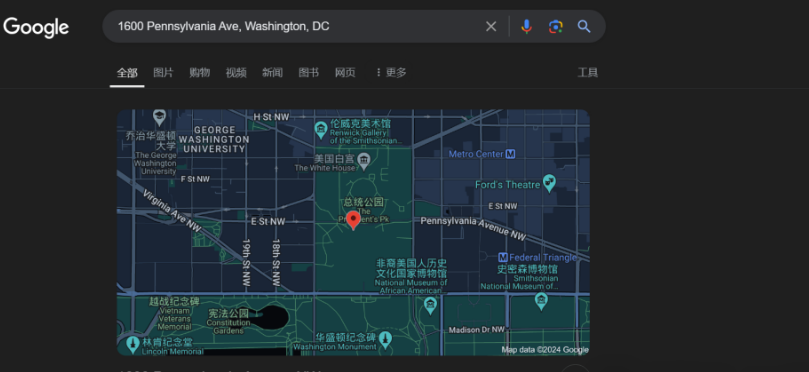Select the 购物 (Shopping) tab
Image resolution: width=809 pixels, height=372 pixels.
pos(199,73)
